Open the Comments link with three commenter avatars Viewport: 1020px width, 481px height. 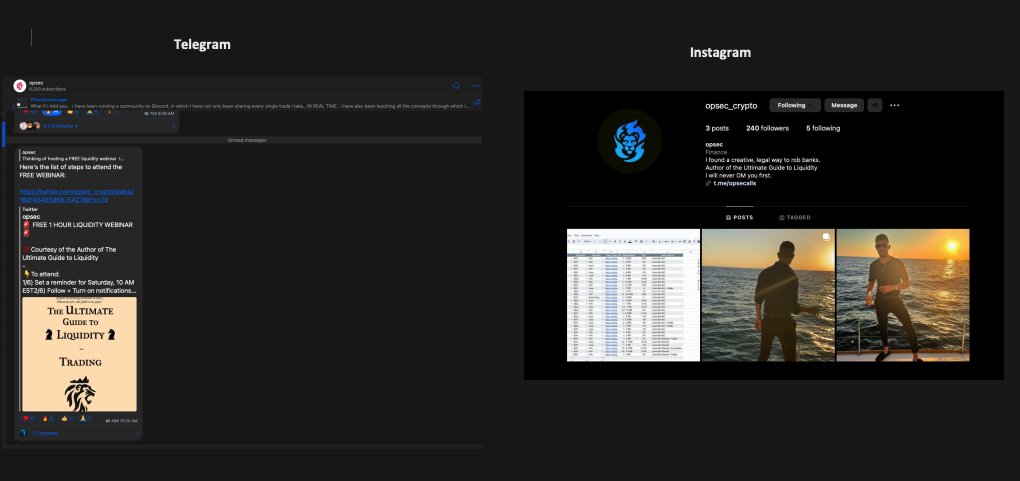60,126
